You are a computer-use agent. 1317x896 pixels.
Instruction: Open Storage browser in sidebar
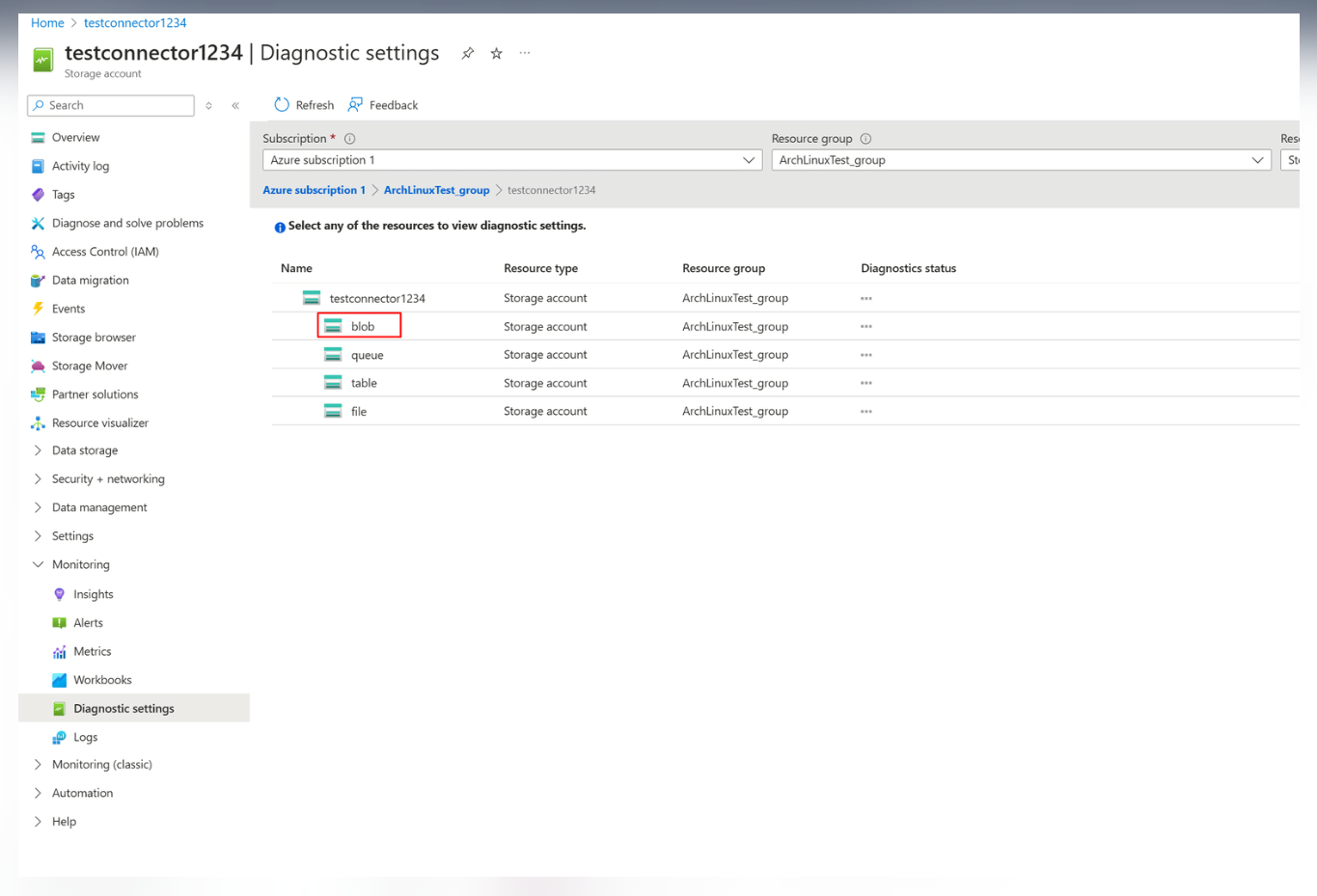point(94,338)
